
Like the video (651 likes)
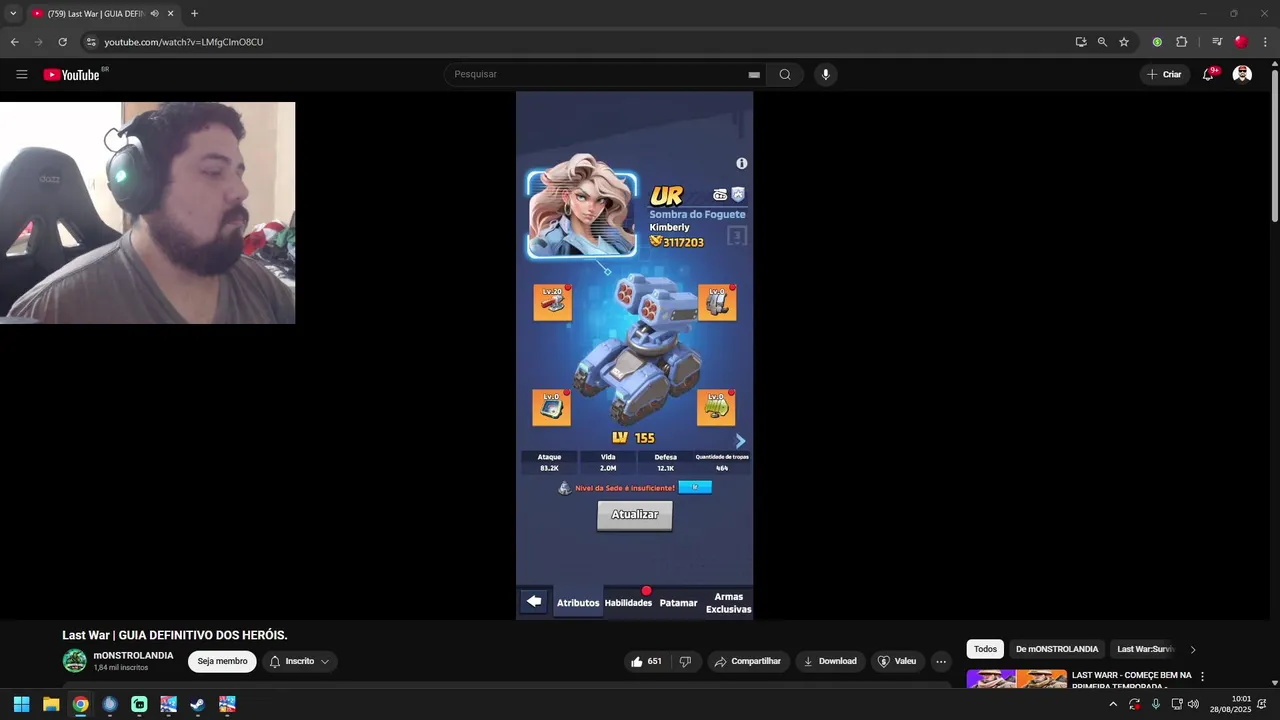click(648, 661)
